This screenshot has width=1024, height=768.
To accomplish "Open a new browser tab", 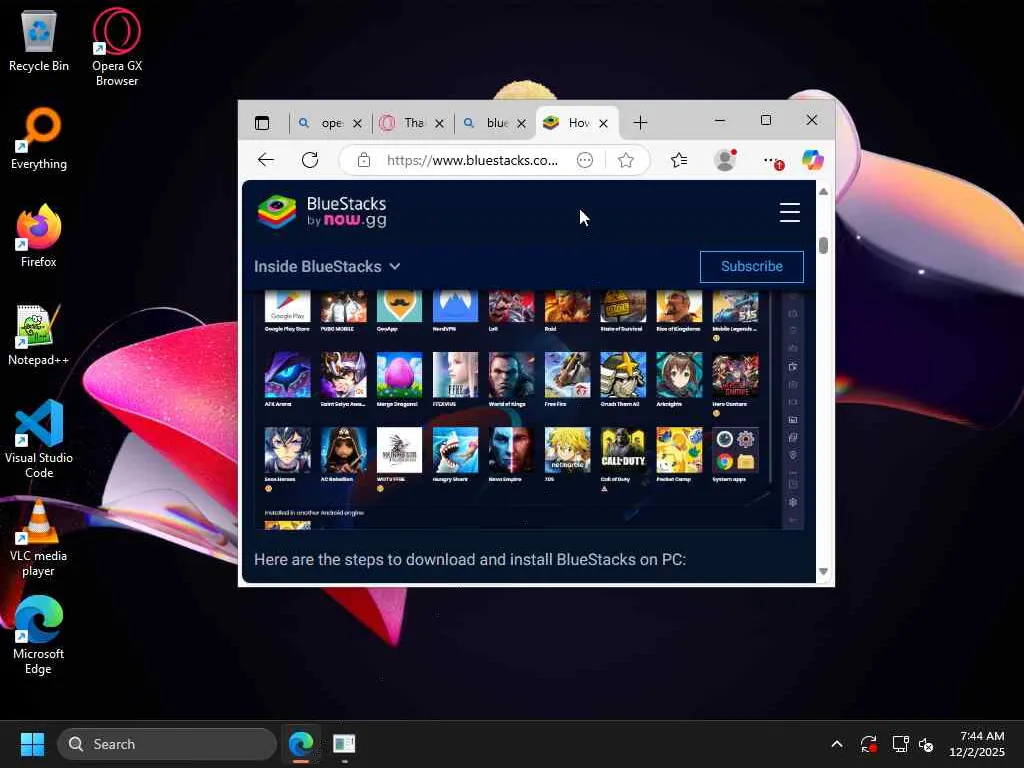I will pos(641,123).
